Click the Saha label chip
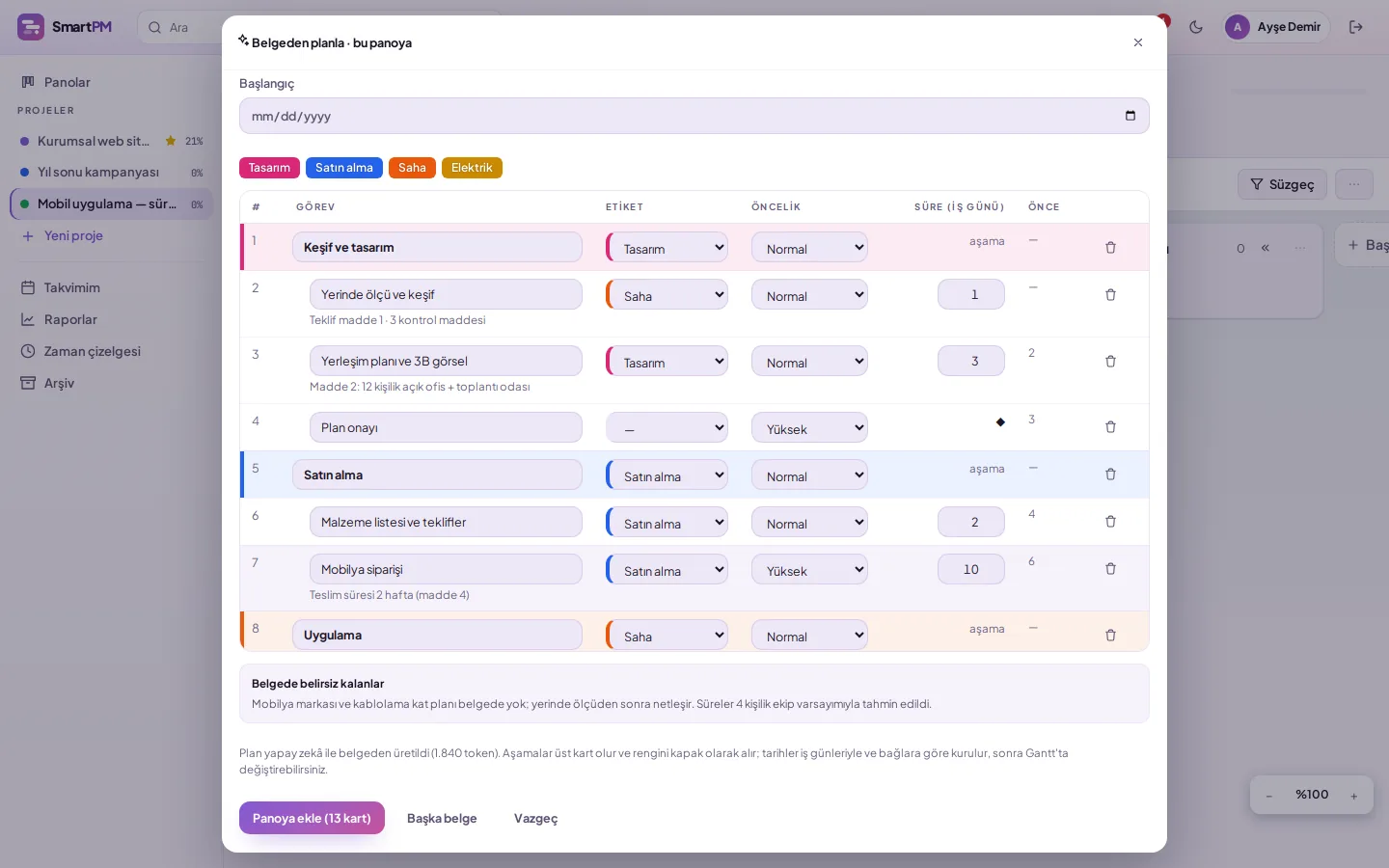This screenshot has height=868, width=1389. click(x=412, y=168)
